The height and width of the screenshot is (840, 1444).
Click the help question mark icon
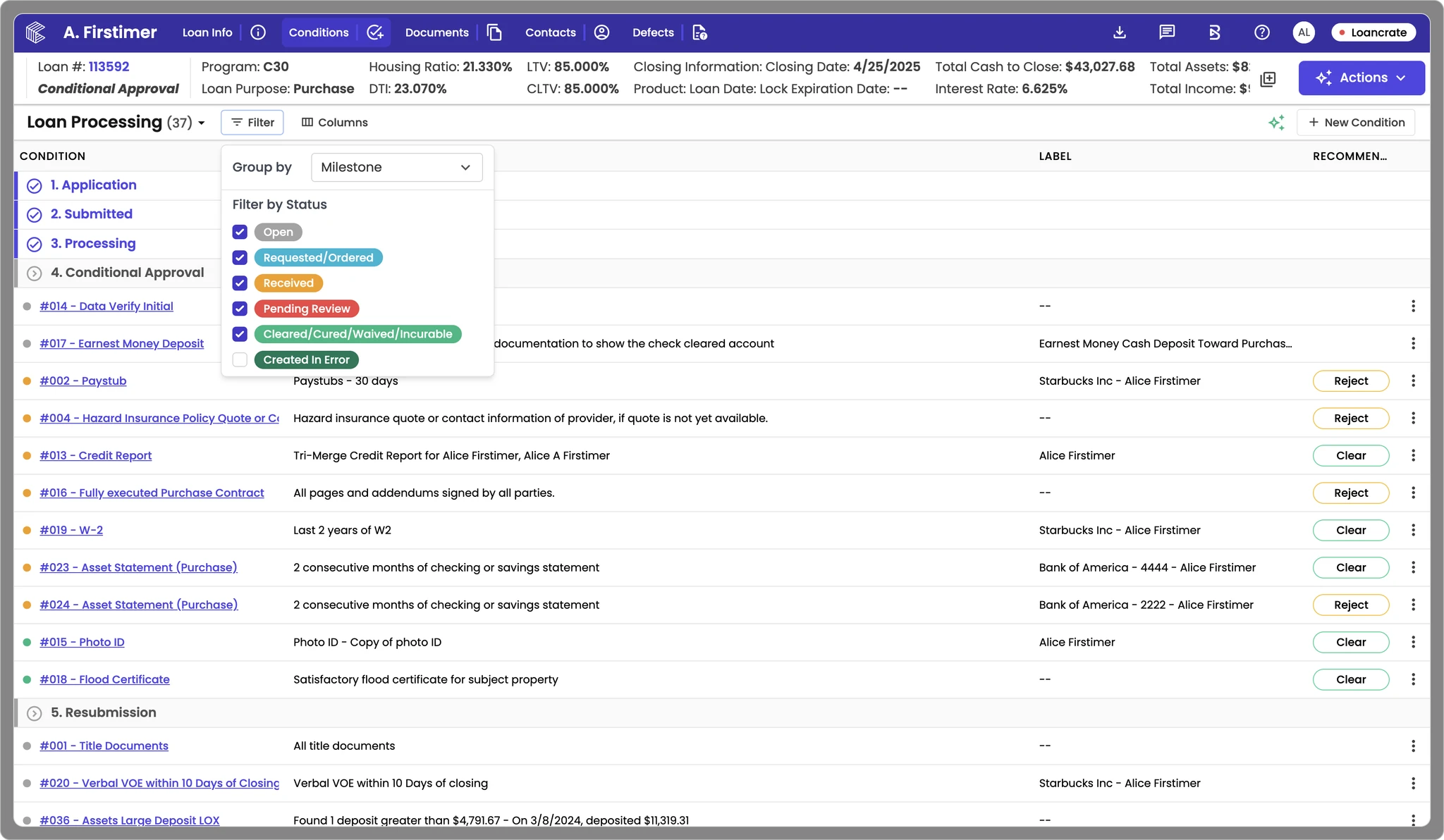[x=1262, y=32]
